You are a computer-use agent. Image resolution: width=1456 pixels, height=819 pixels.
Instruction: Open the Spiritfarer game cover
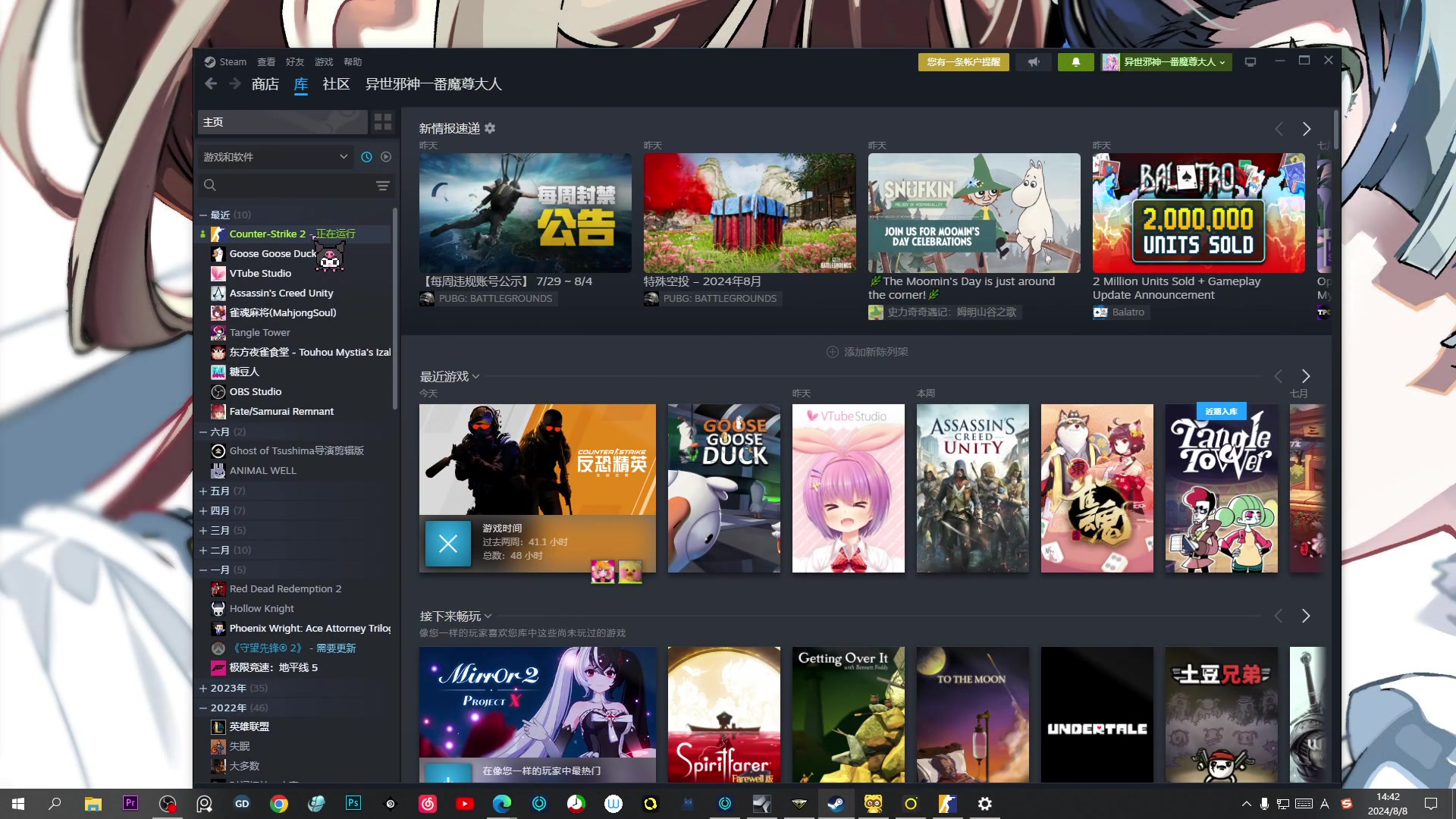[x=723, y=714]
